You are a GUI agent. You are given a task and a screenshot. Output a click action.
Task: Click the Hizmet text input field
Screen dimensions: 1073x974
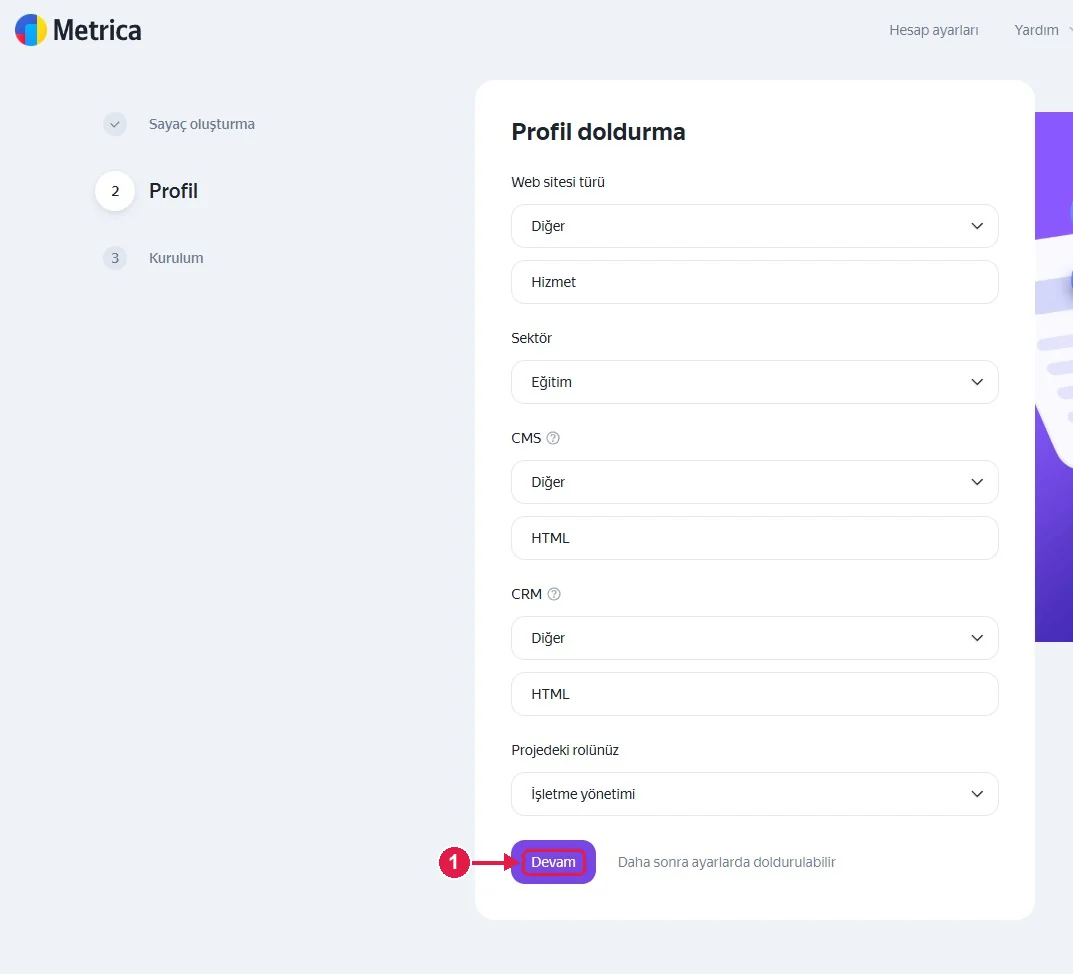pos(755,282)
